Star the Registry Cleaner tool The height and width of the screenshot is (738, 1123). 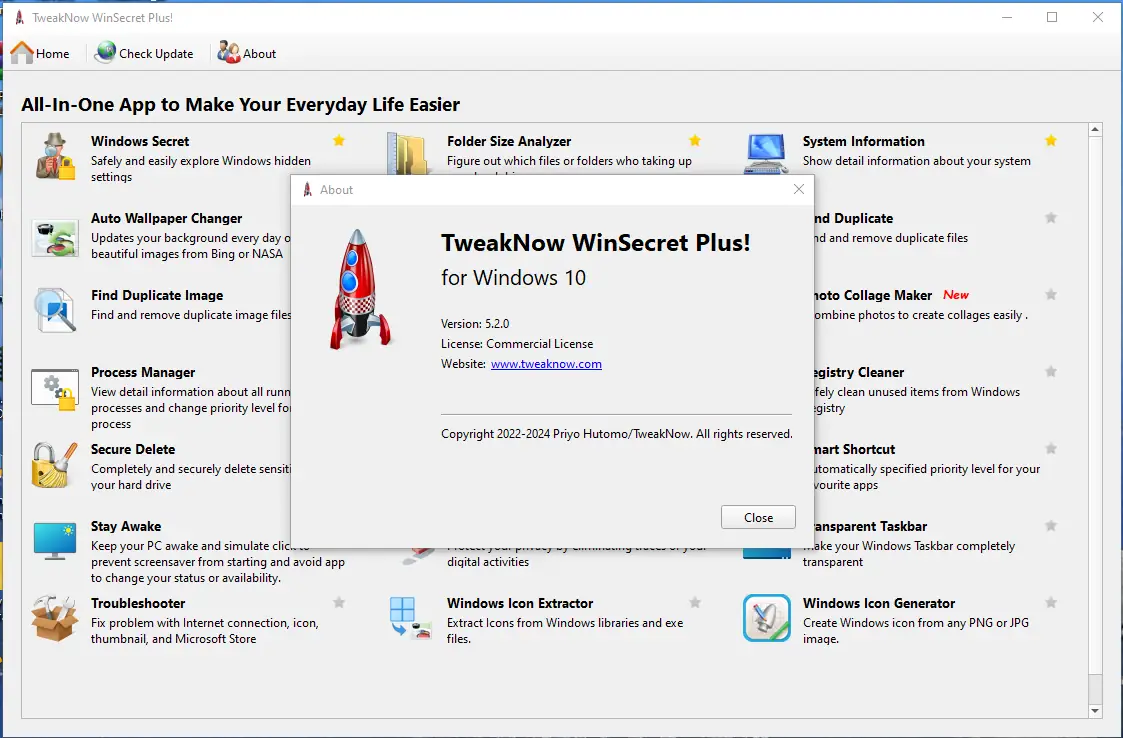tap(1051, 371)
